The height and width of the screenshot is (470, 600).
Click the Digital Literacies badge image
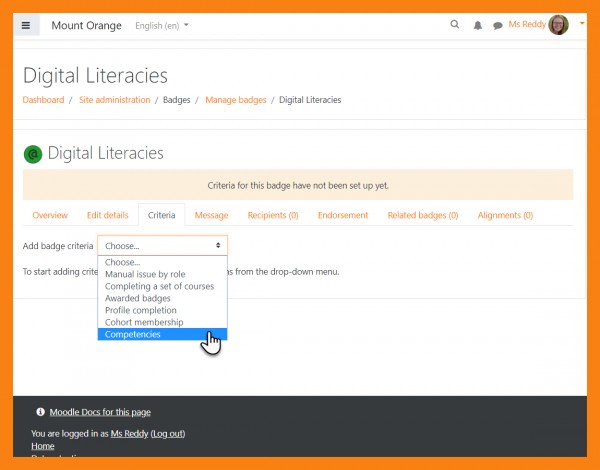[33, 154]
